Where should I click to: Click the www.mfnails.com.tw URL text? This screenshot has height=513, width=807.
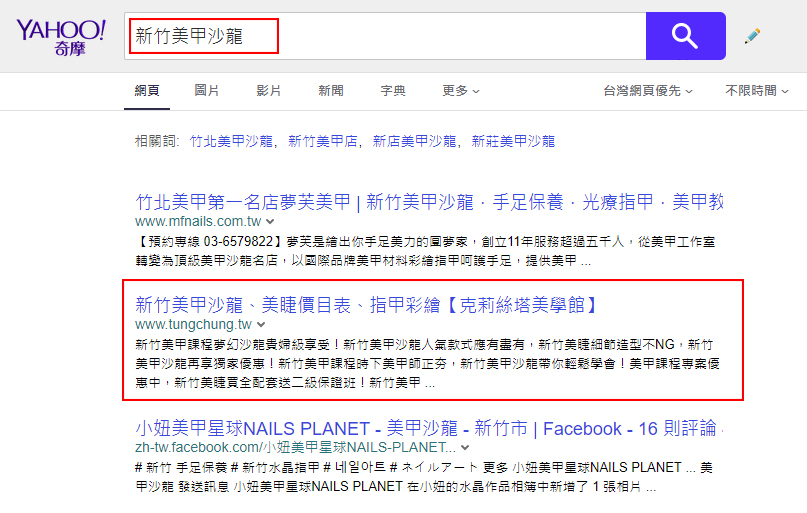tap(199, 222)
